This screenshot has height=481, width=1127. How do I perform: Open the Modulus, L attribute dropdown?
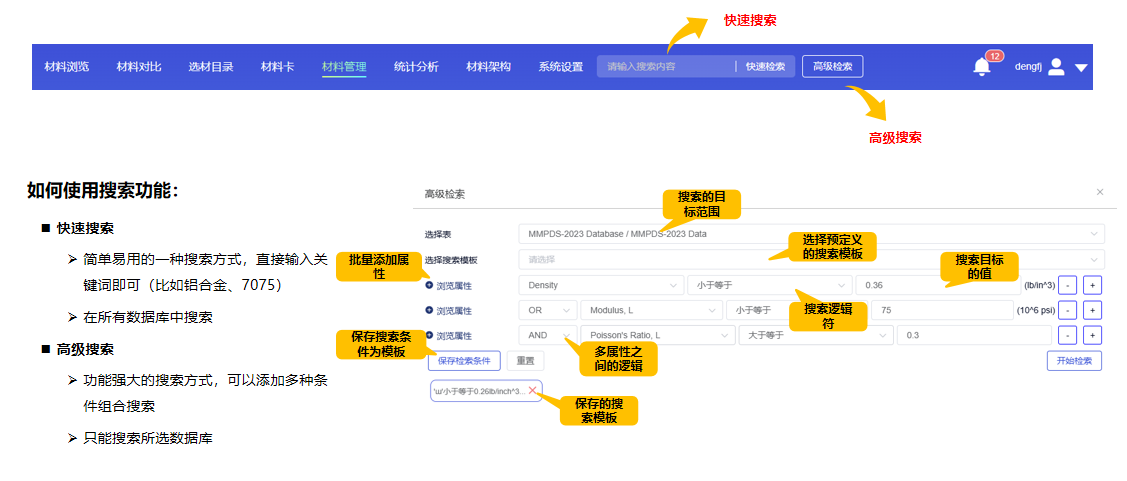click(651, 311)
